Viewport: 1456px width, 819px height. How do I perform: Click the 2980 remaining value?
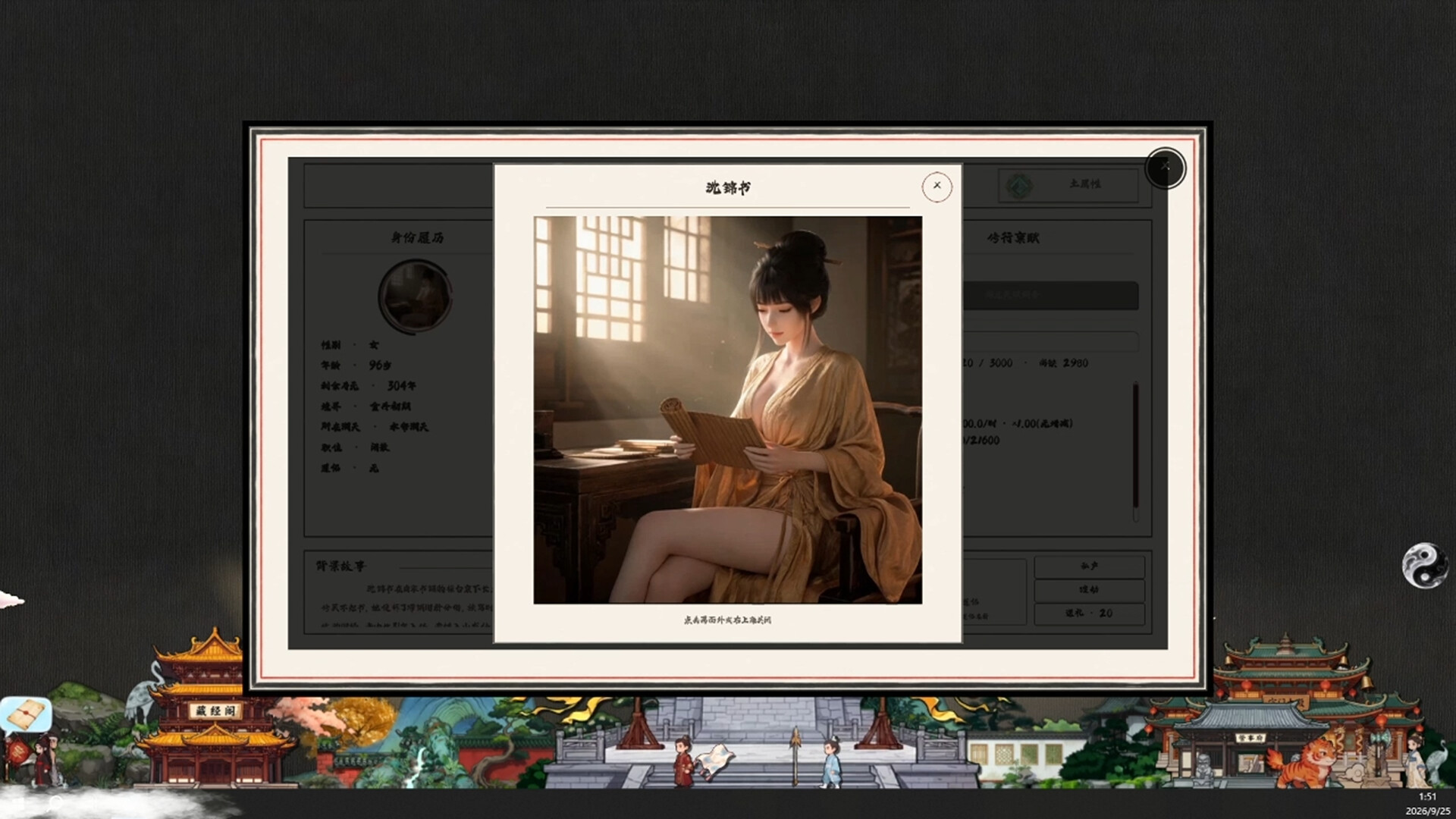coord(1075,363)
